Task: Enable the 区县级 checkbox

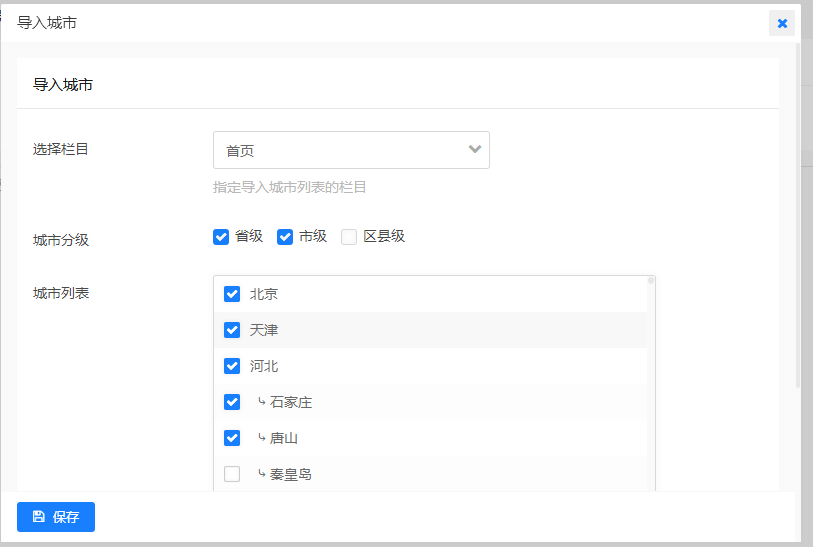Action: pyautogui.click(x=349, y=237)
